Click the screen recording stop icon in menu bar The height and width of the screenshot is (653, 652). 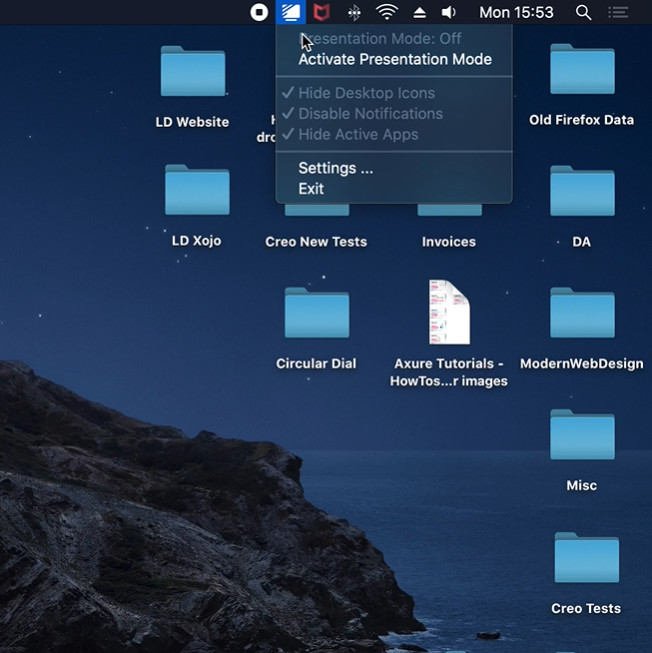coord(259,12)
